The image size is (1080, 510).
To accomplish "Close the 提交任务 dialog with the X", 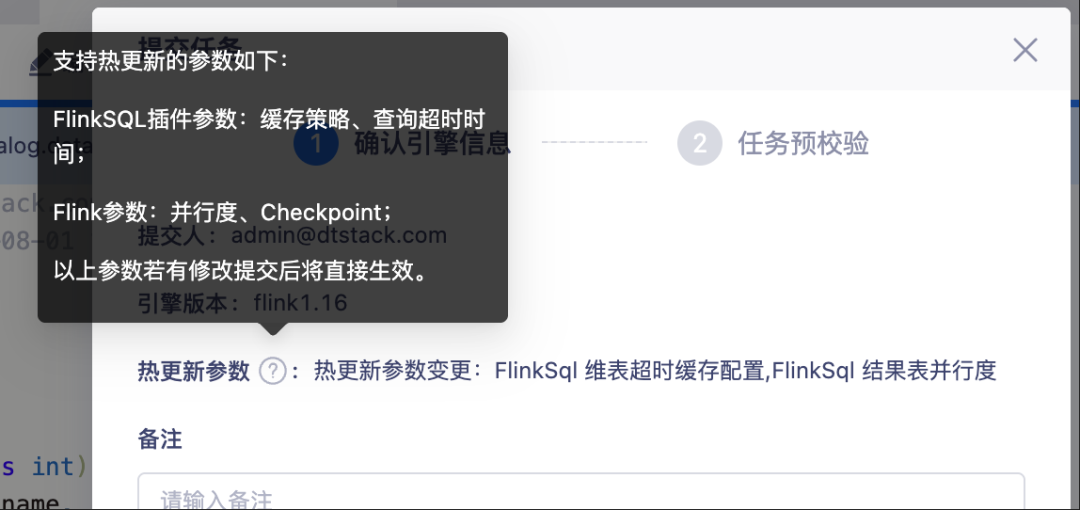I will (1025, 50).
